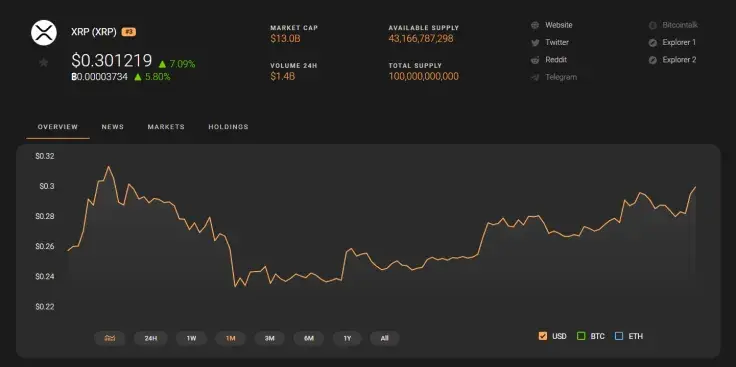Click the #3 rank badge
The image size is (736, 367).
(129, 32)
